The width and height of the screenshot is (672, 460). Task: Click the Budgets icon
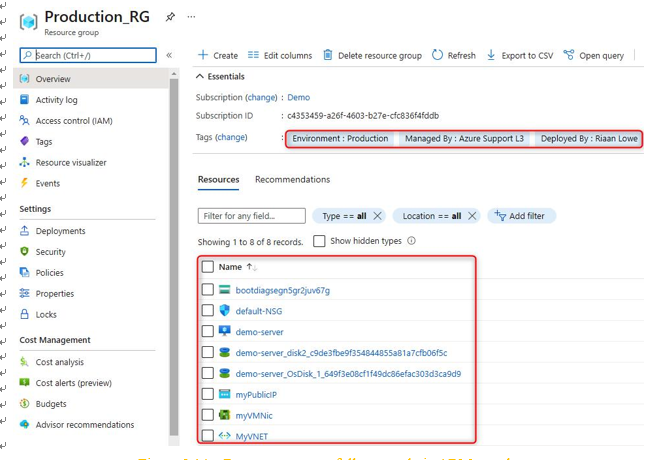24,403
